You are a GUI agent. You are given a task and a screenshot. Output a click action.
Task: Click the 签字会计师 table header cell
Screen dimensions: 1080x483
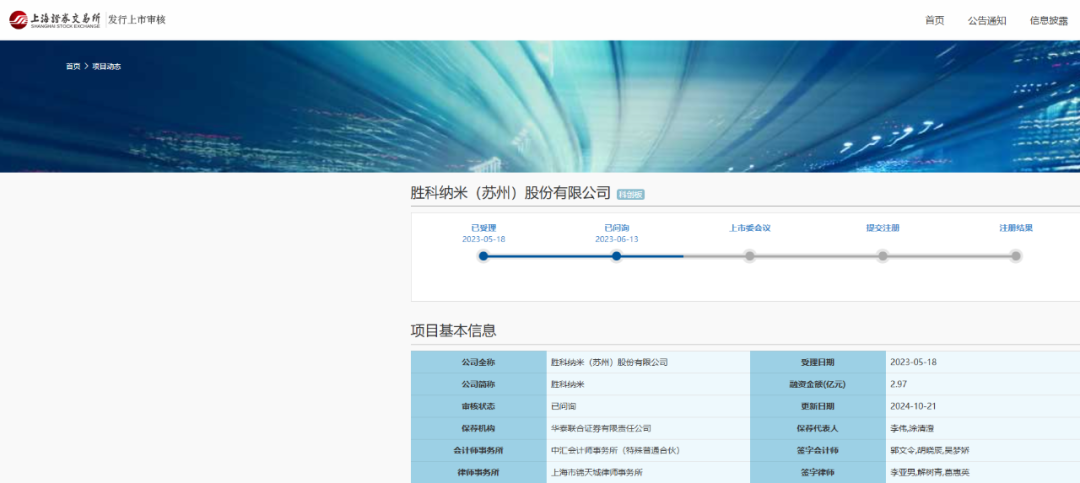point(818,451)
